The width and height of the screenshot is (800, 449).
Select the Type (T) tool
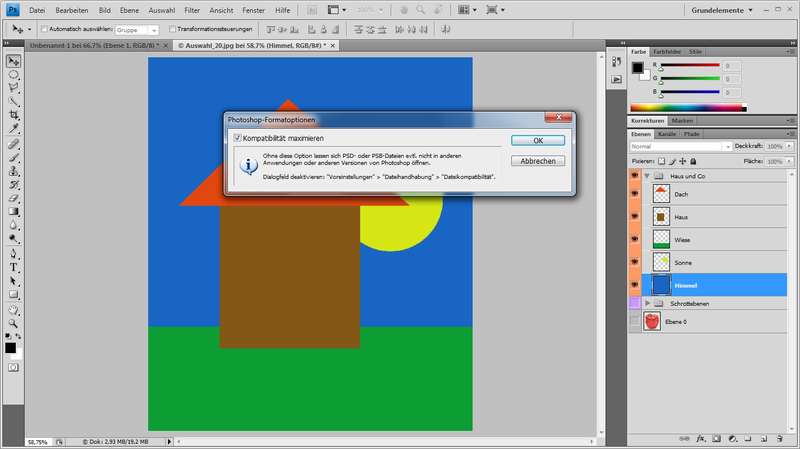[14, 267]
